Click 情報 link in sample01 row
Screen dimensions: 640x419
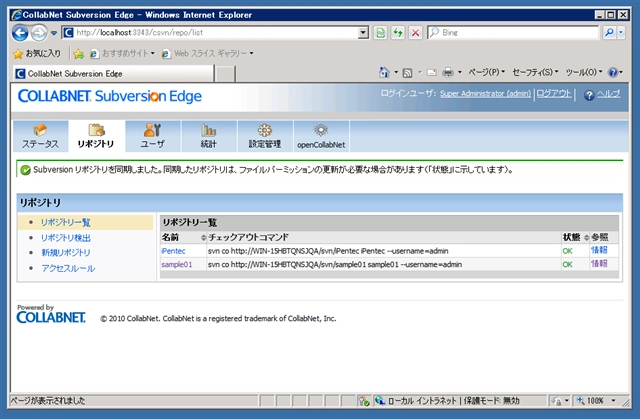point(599,264)
